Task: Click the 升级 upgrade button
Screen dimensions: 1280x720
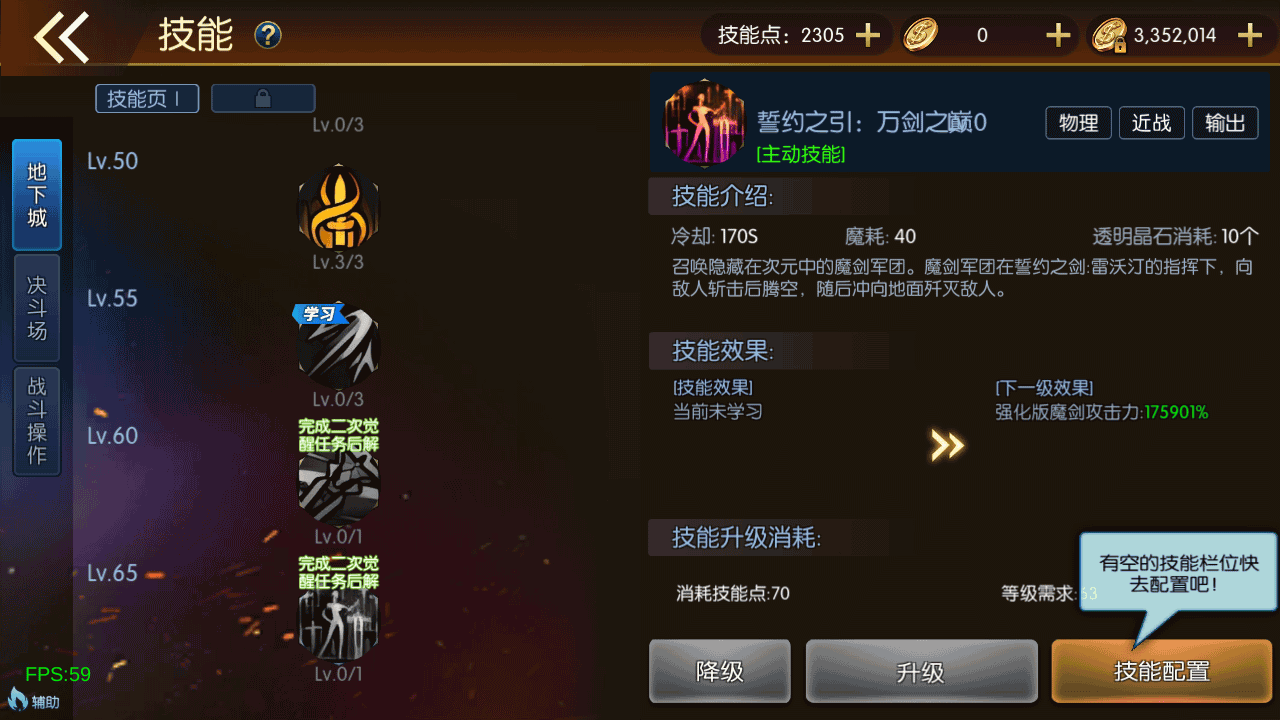Action: click(x=921, y=671)
